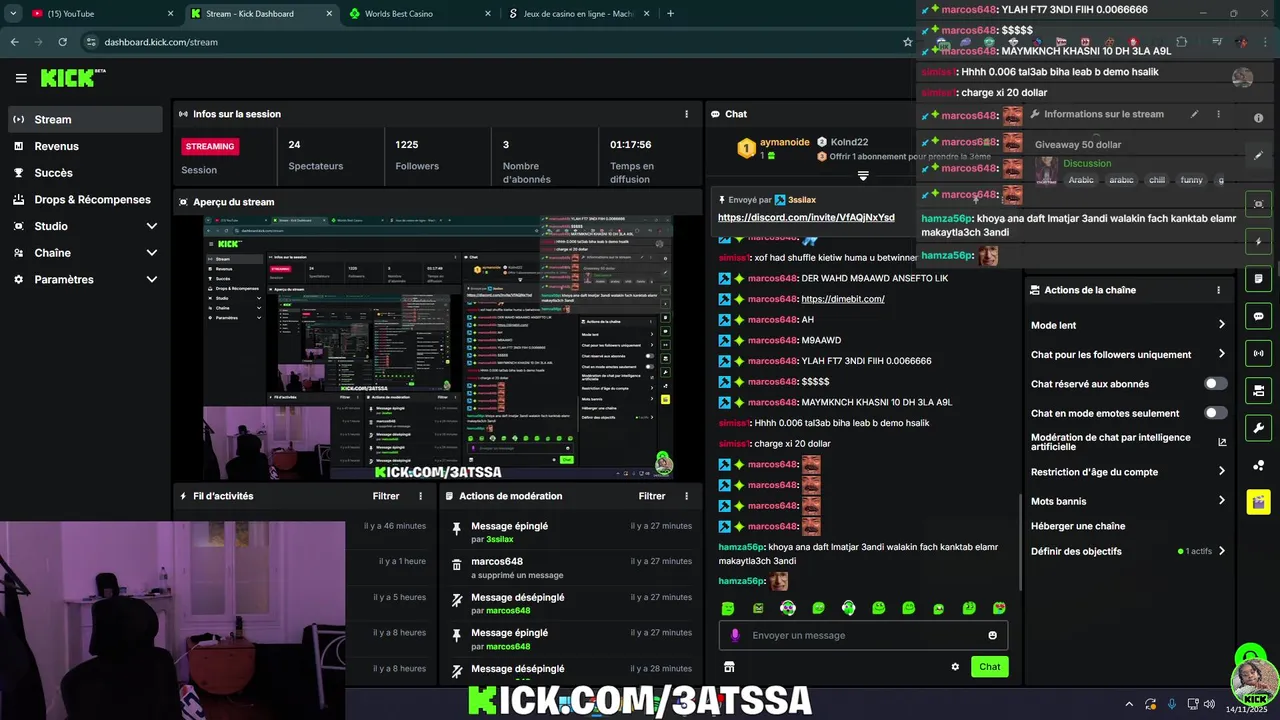Screen dimensions: 1280x720
Task: Open Filtrer in Actions de modération
Action: pos(652,496)
